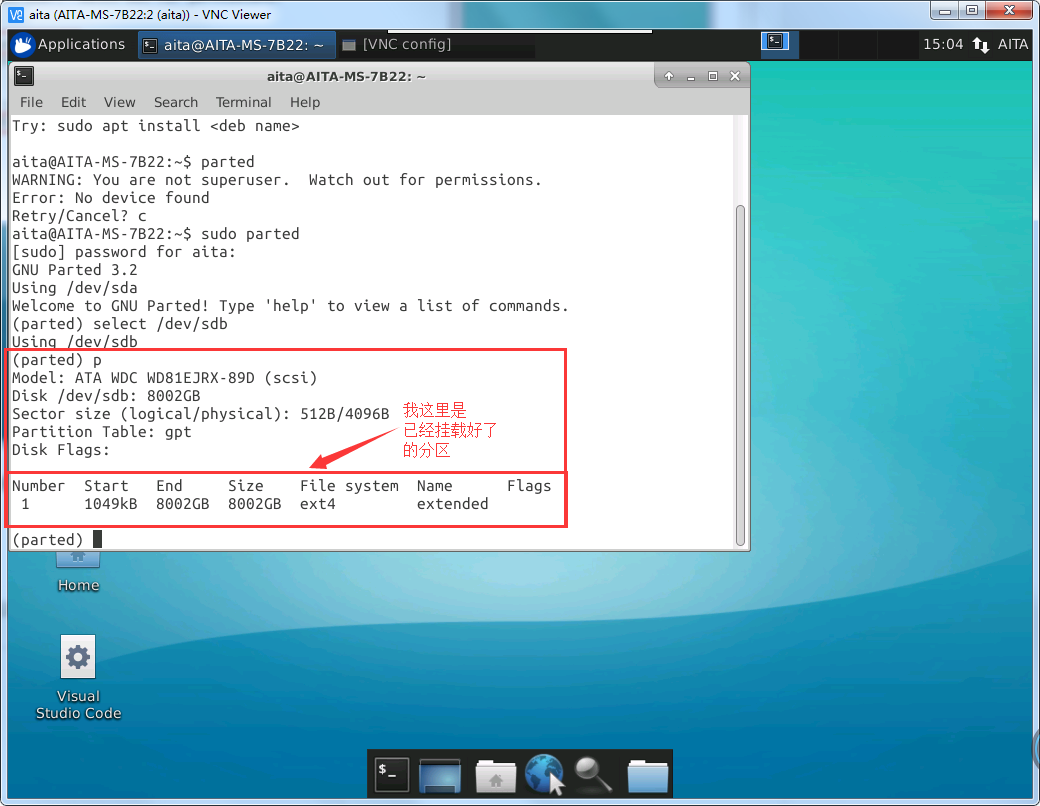The height and width of the screenshot is (806, 1040).
Task: Launch Visual Studio Code from the desktop
Action: (78, 657)
